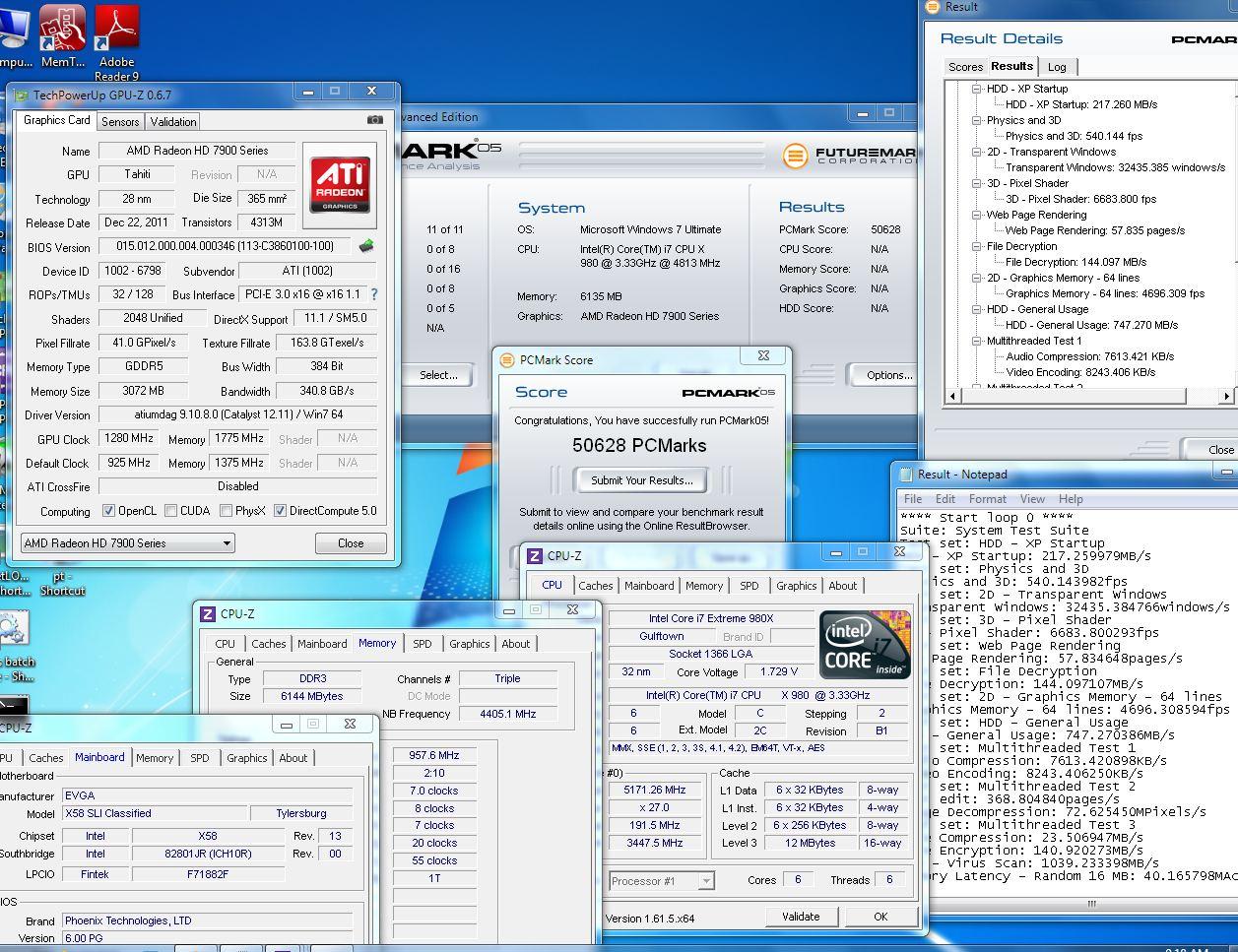Toggle the OpenCL checkbox in GPU-Z

109,511
